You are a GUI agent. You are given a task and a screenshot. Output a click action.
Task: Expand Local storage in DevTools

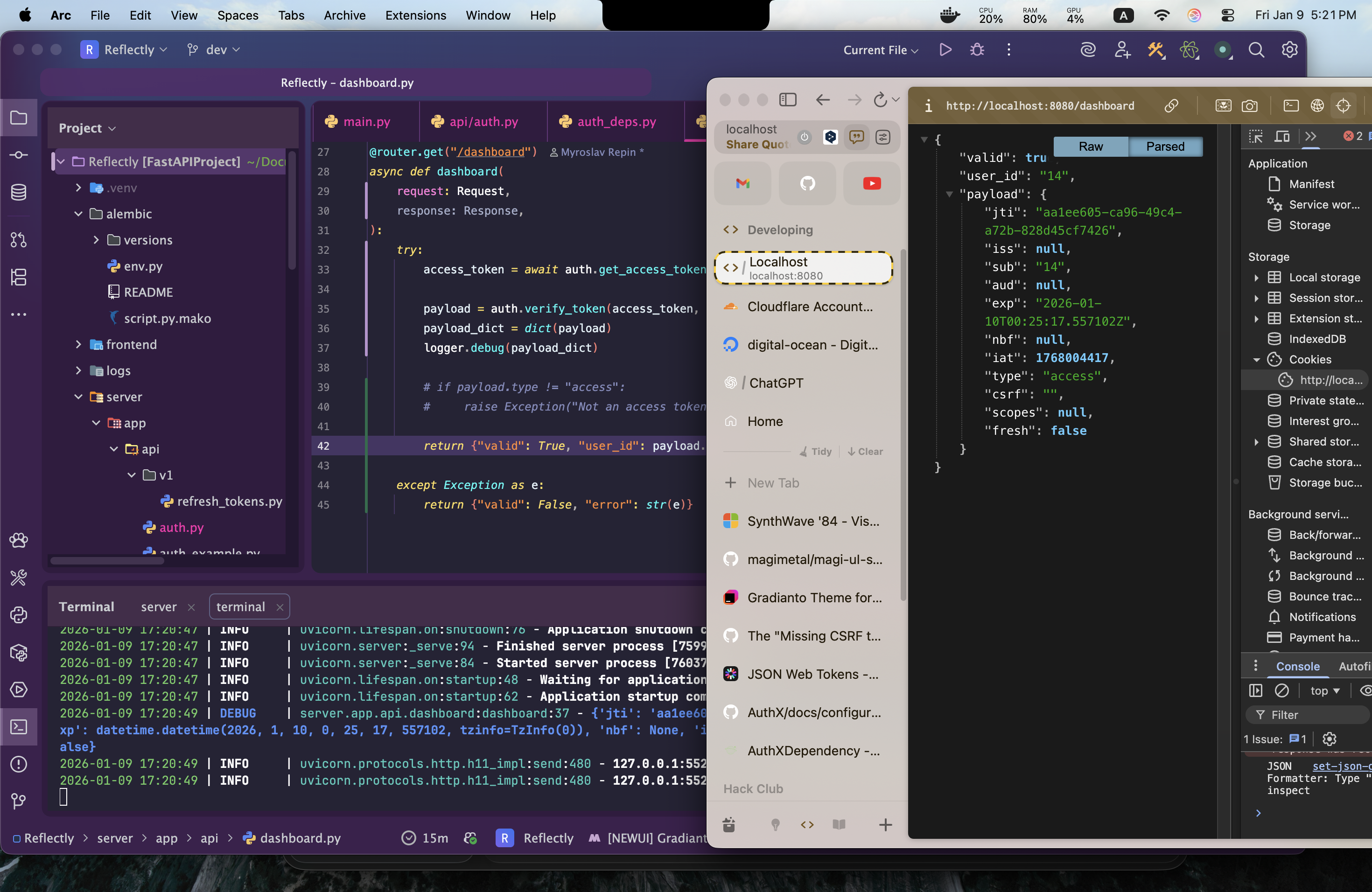tap(1256, 278)
